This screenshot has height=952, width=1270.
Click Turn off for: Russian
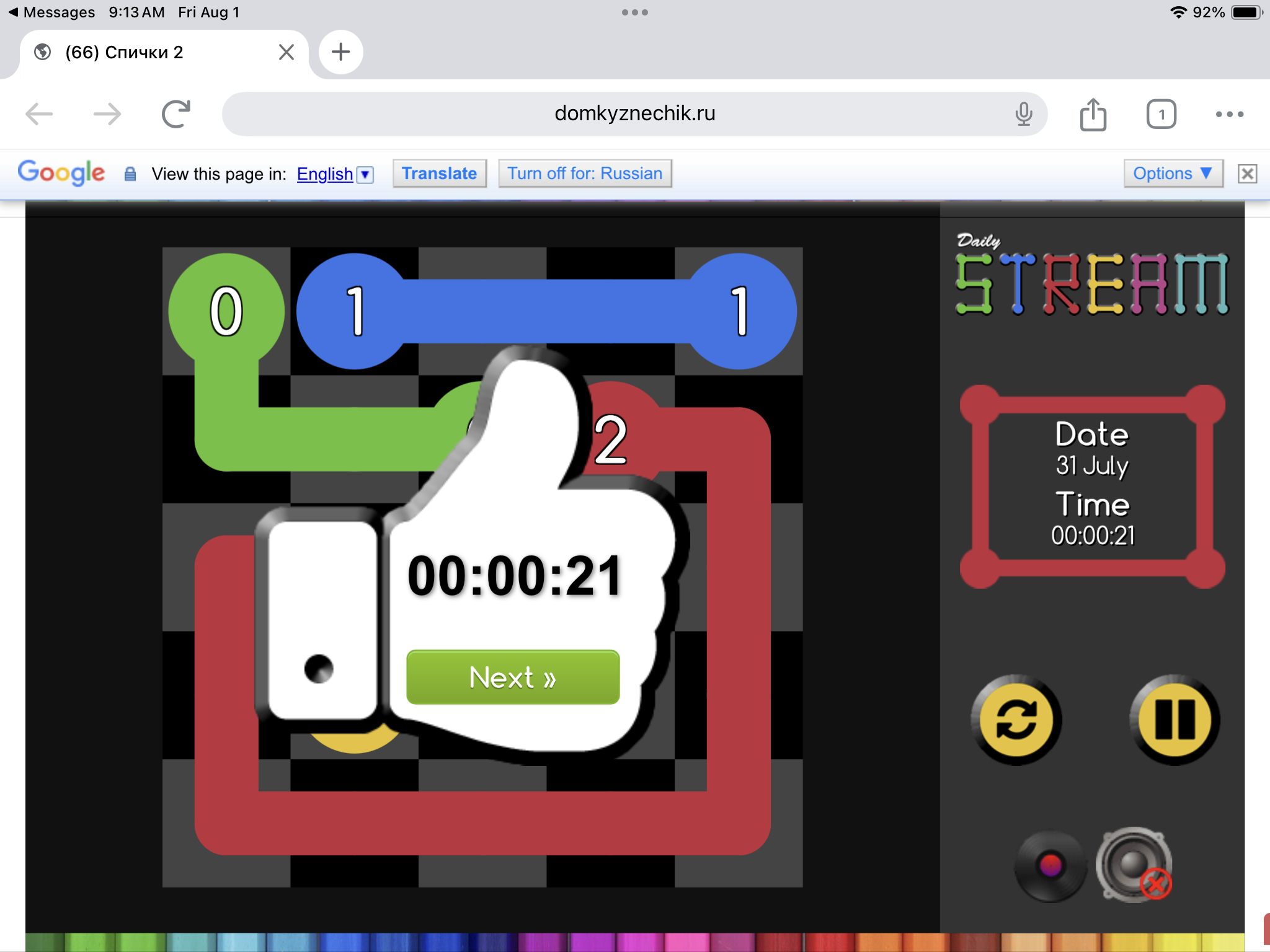[x=585, y=174]
